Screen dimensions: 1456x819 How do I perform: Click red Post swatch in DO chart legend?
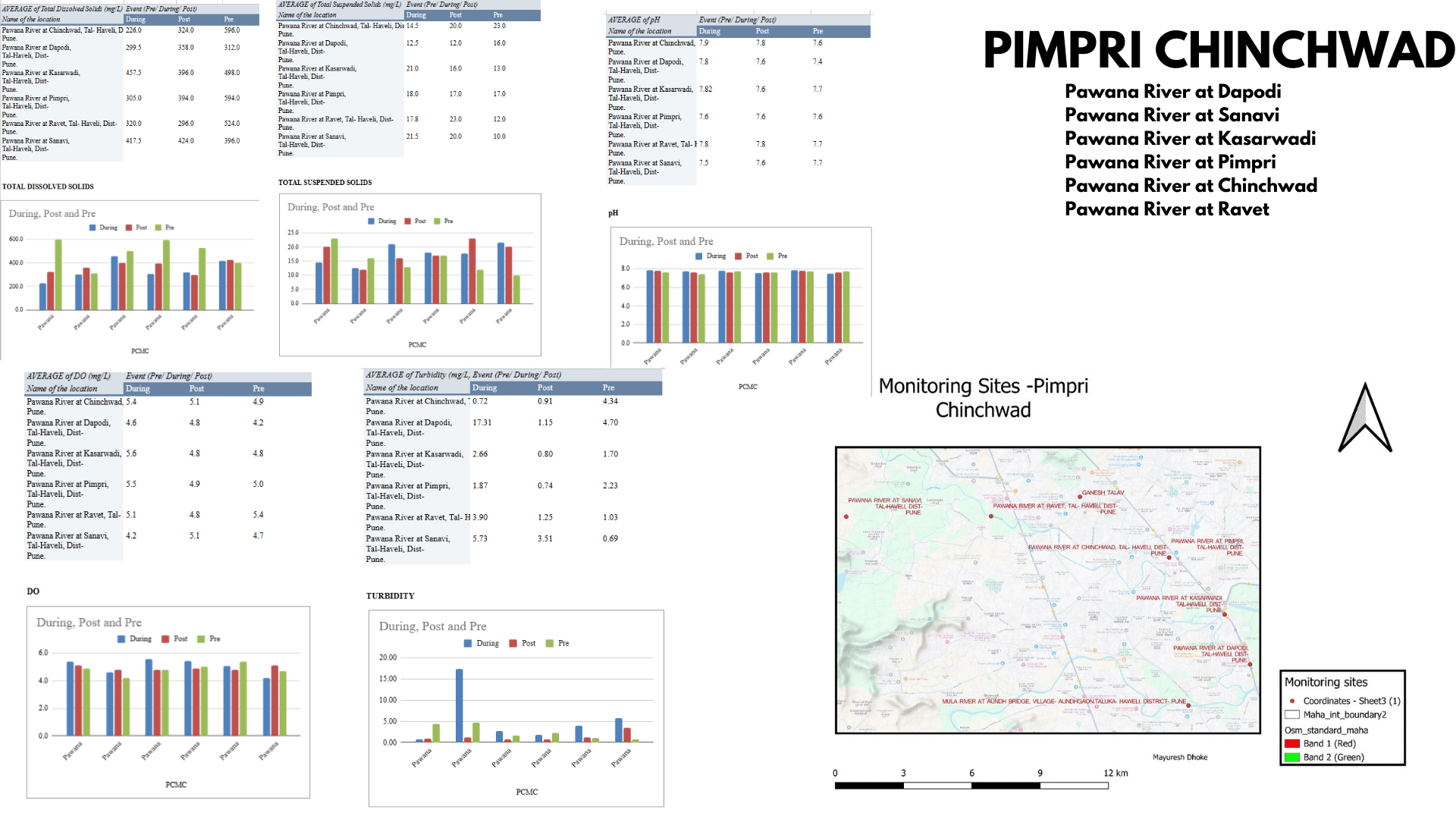165,639
